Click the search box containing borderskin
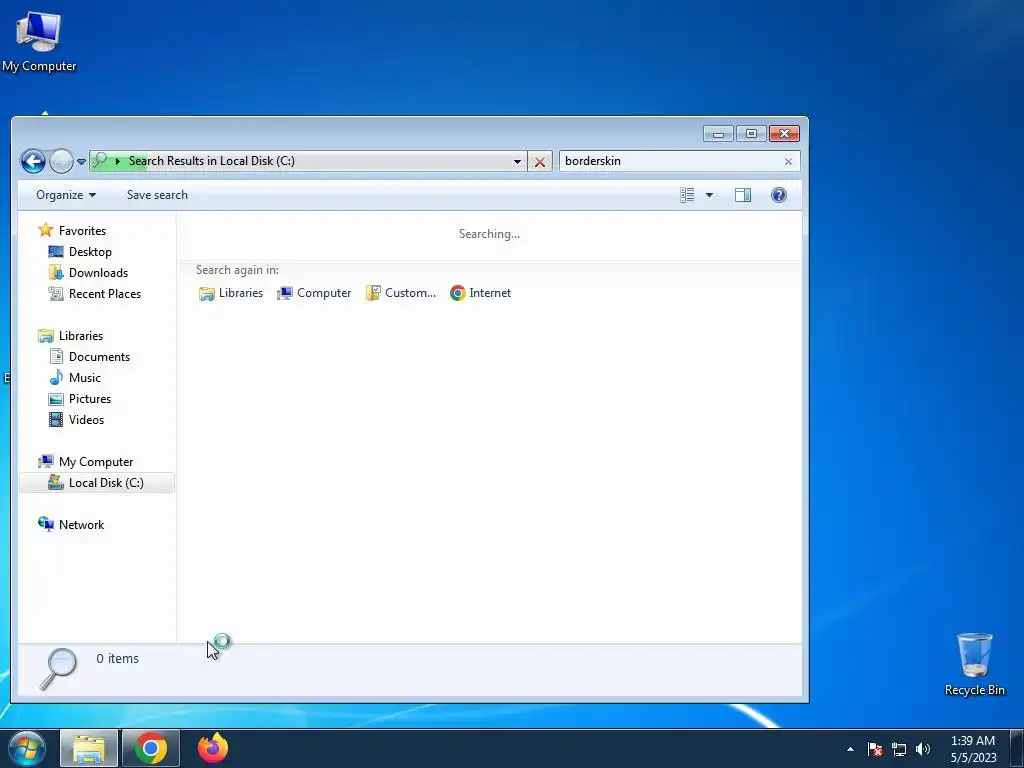The image size is (1024, 768). click(679, 161)
